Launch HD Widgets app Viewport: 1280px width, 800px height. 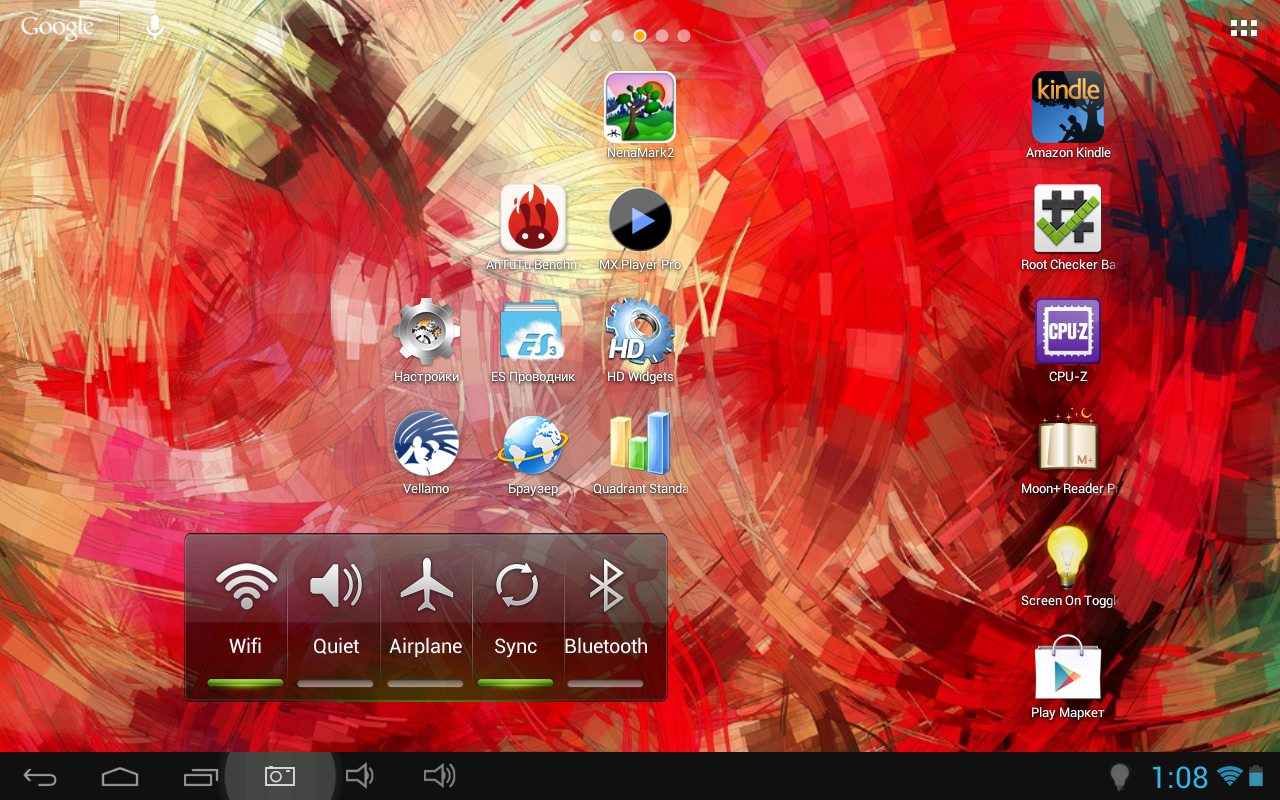(x=640, y=332)
